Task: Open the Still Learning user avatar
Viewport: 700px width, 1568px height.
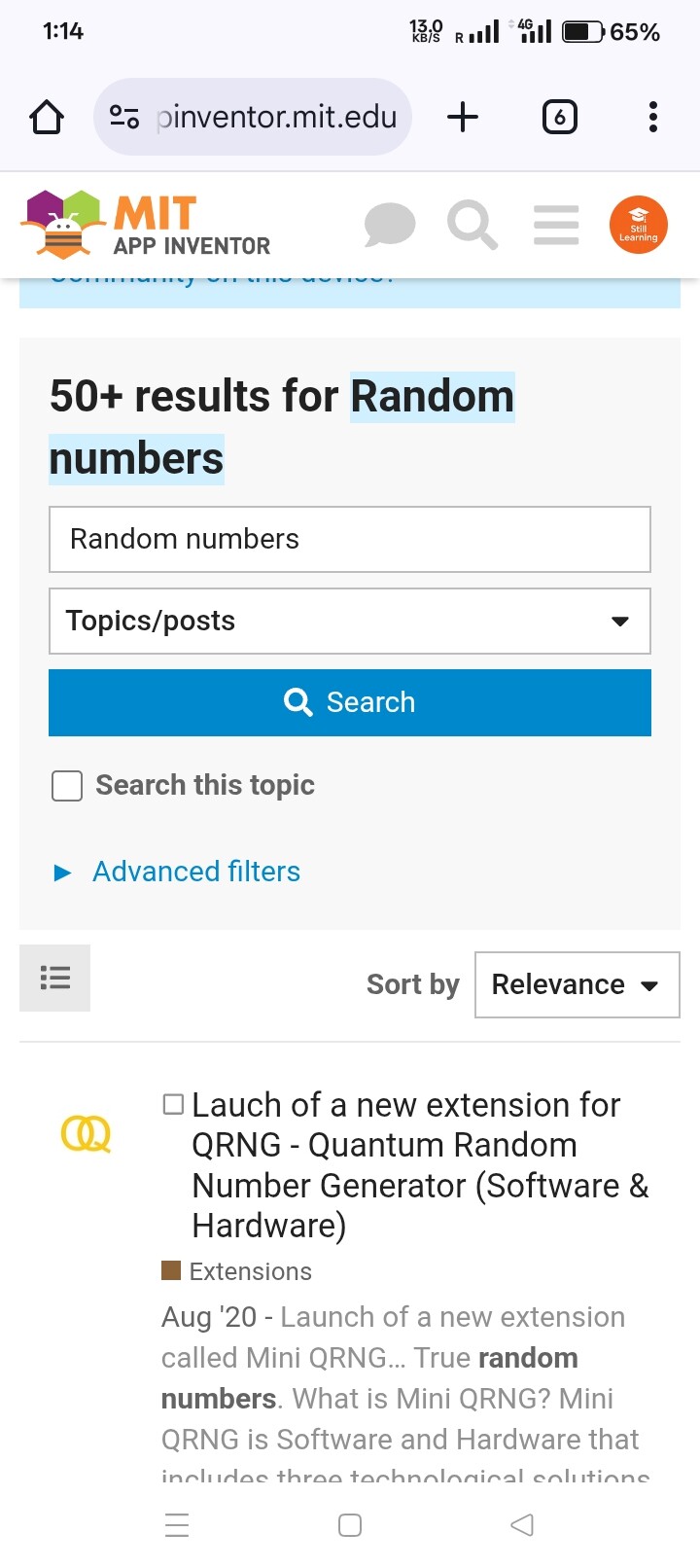Action: [x=638, y=226]
